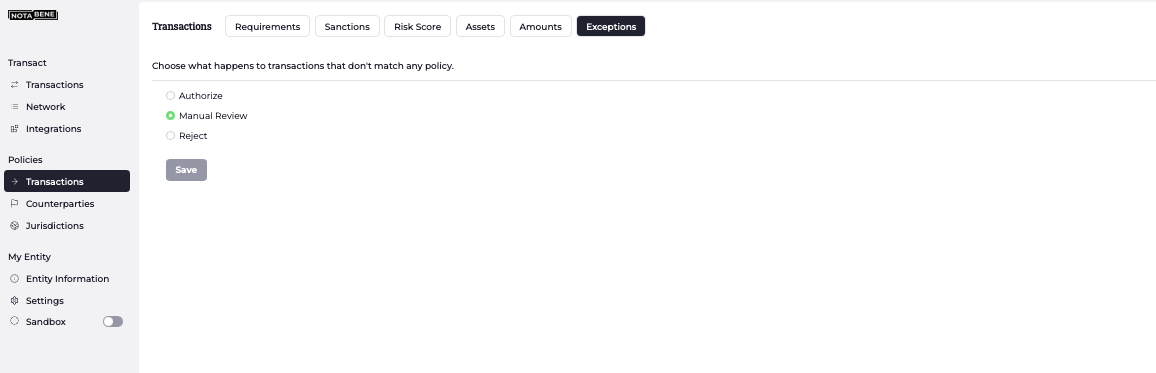This screenshot has height=373, width=1156.
Task: Click the icon beside Sandbox label
Action: pos(14,321)
